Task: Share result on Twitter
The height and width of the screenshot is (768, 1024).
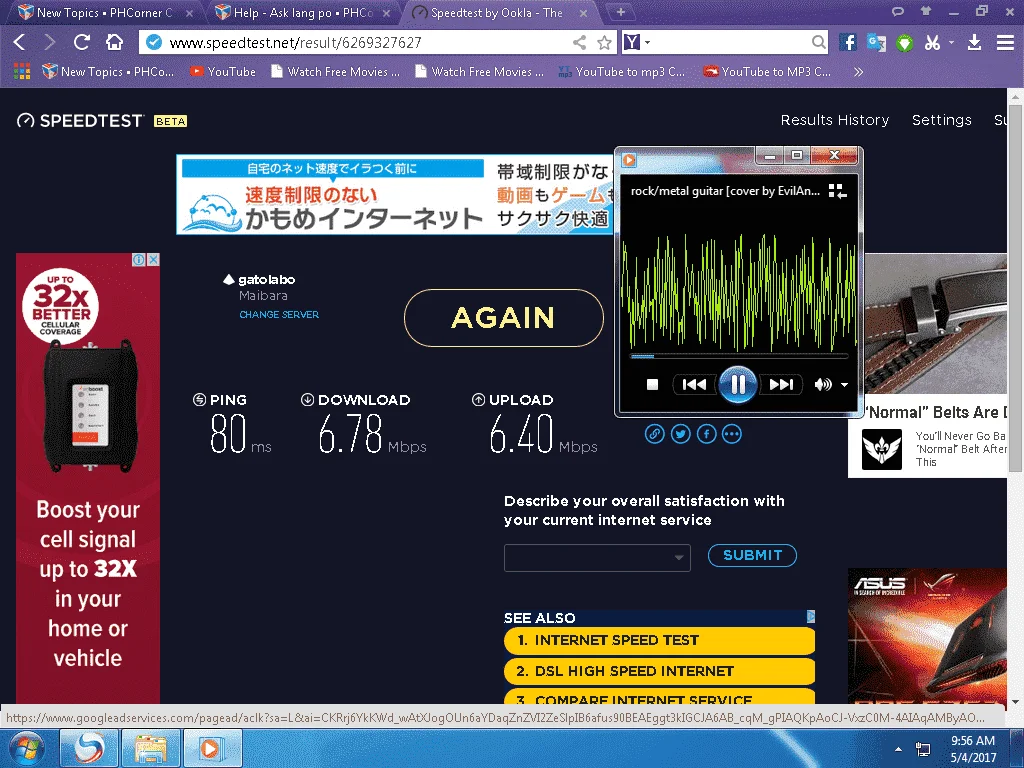Action: tap(680, 434)
